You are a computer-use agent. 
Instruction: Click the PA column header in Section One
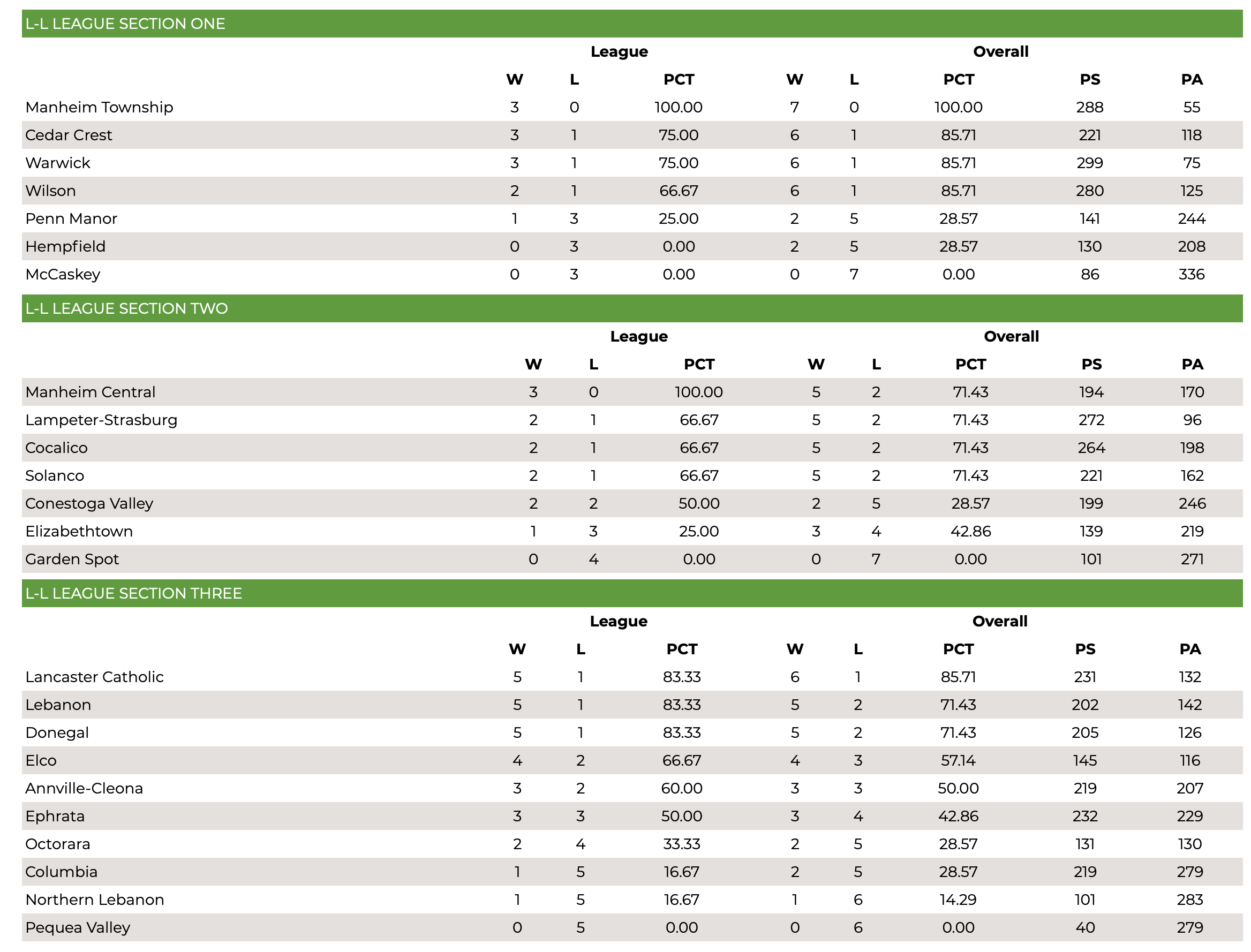(x=1192, y=79)
